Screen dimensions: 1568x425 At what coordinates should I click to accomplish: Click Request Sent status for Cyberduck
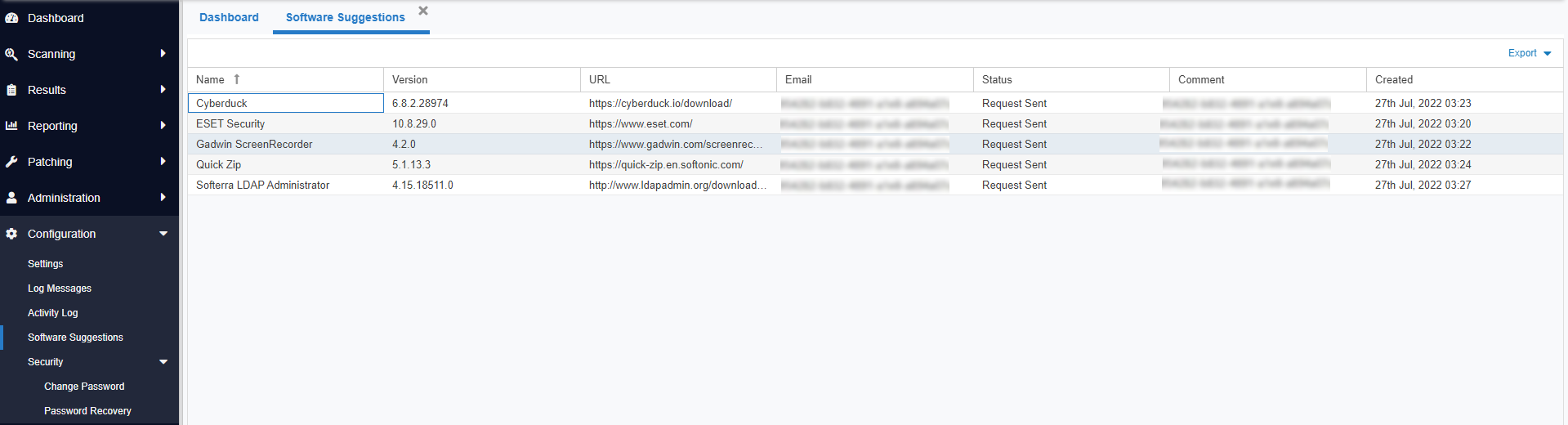(1014, 103)
